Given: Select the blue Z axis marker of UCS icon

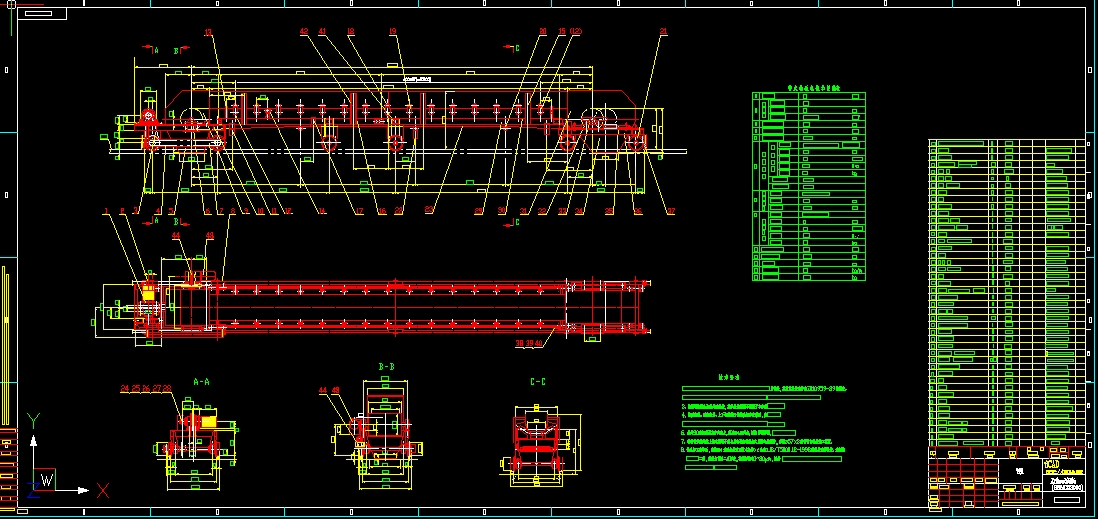Looking at the screenshot, I should tap(32, 490).
